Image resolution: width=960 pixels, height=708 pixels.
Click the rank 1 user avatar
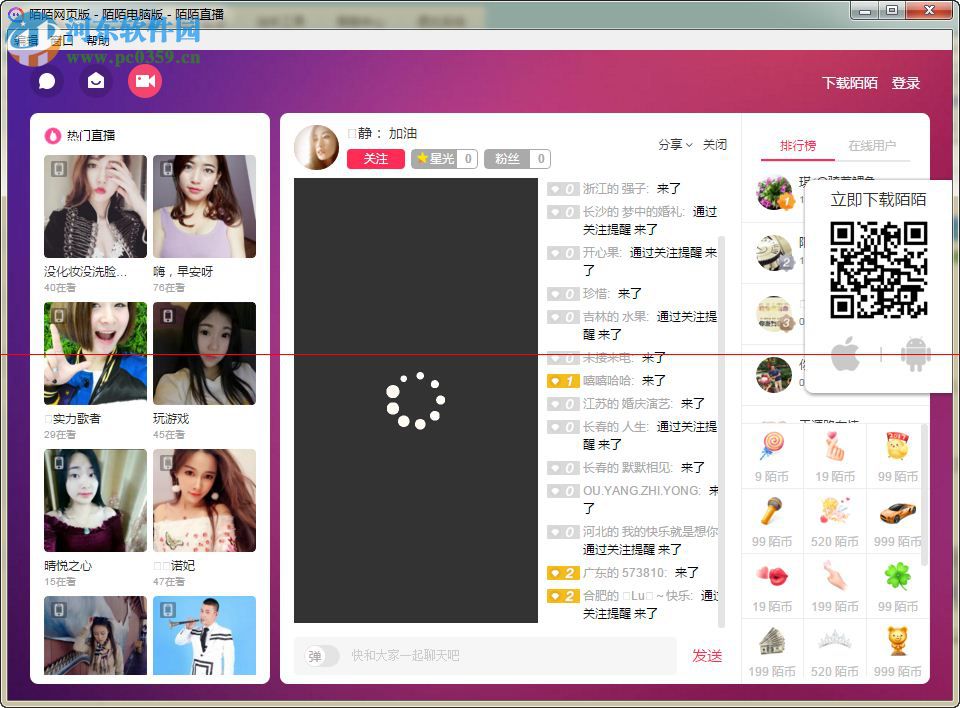[x=774, y=192]
